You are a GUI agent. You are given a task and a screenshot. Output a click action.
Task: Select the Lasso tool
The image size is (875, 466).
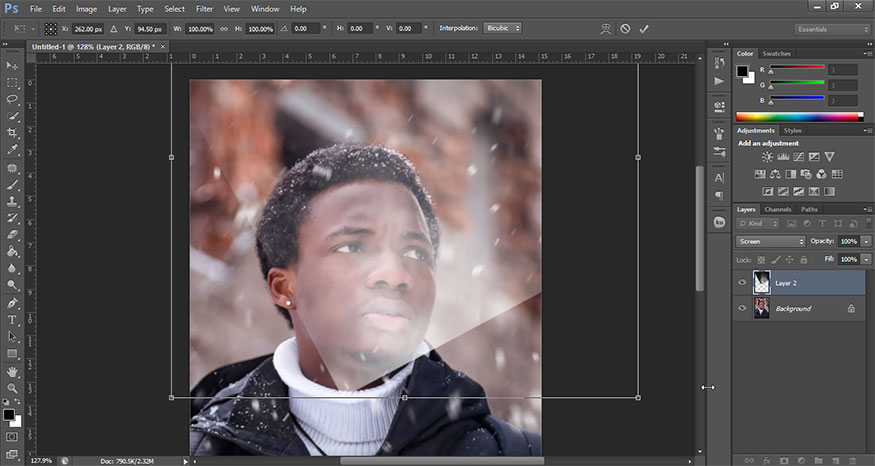tap(12, 99)
